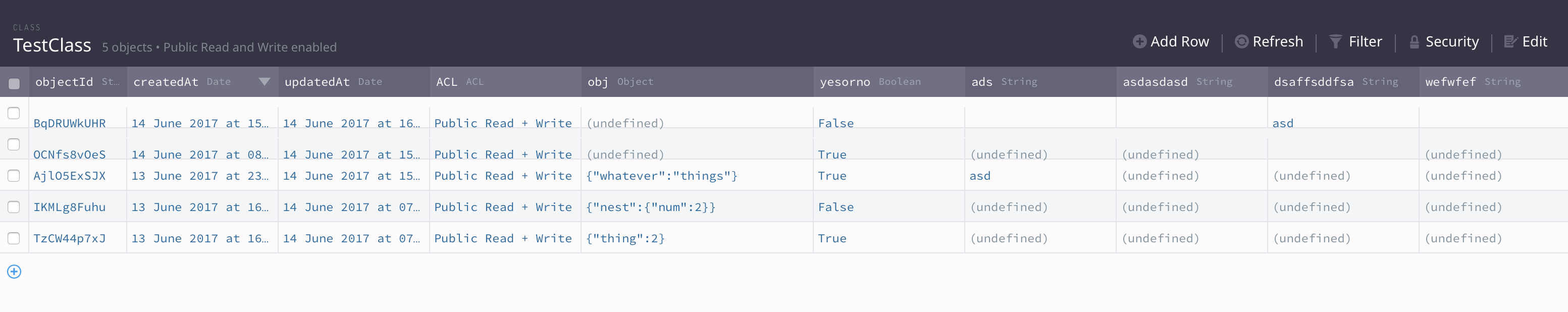Check the row TzCW44p7xJ checkbox

coord(14,238)
